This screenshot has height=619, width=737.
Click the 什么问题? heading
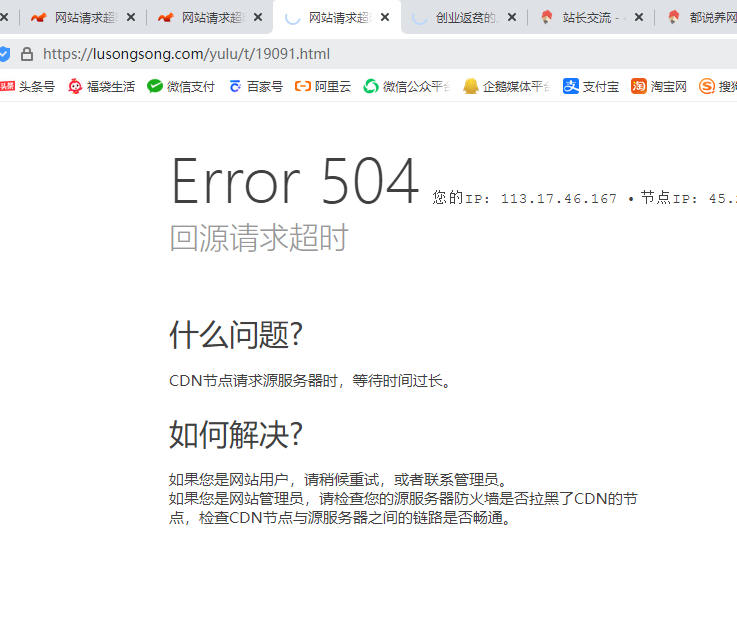pos(236,335)
